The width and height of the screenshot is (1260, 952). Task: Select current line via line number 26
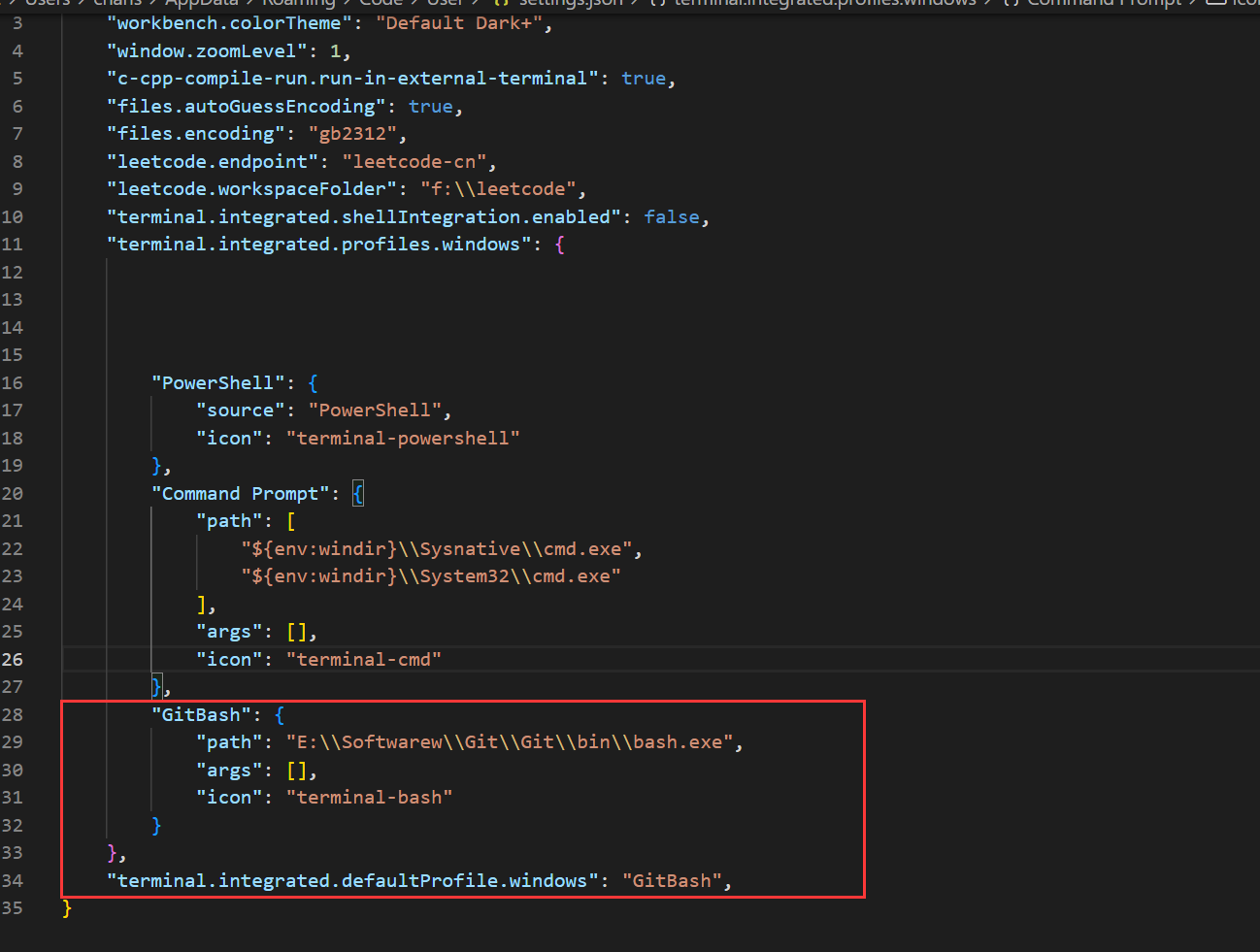click(x=12, y=660)
